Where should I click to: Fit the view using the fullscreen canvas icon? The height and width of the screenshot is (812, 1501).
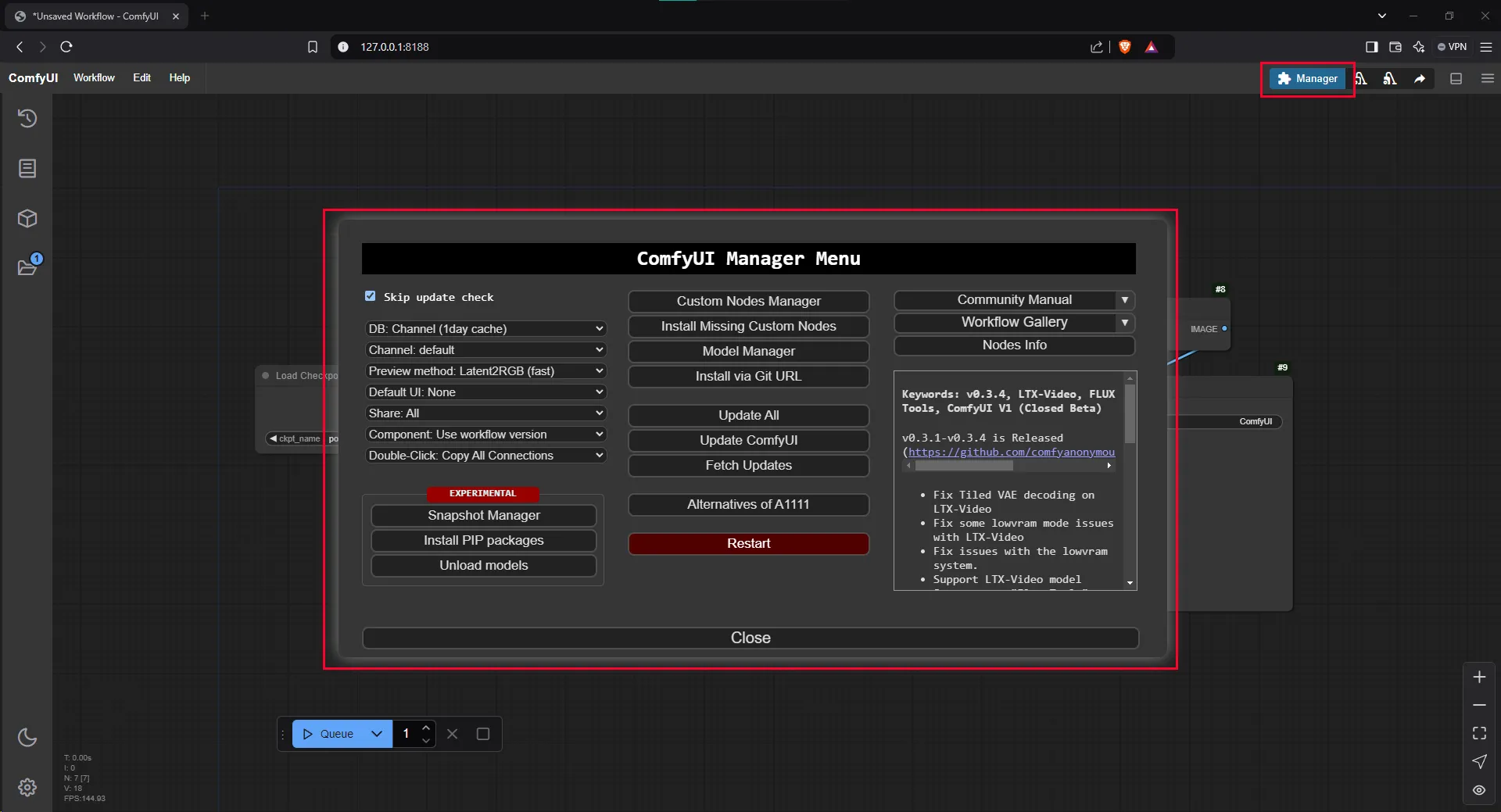click(1480, 734)
